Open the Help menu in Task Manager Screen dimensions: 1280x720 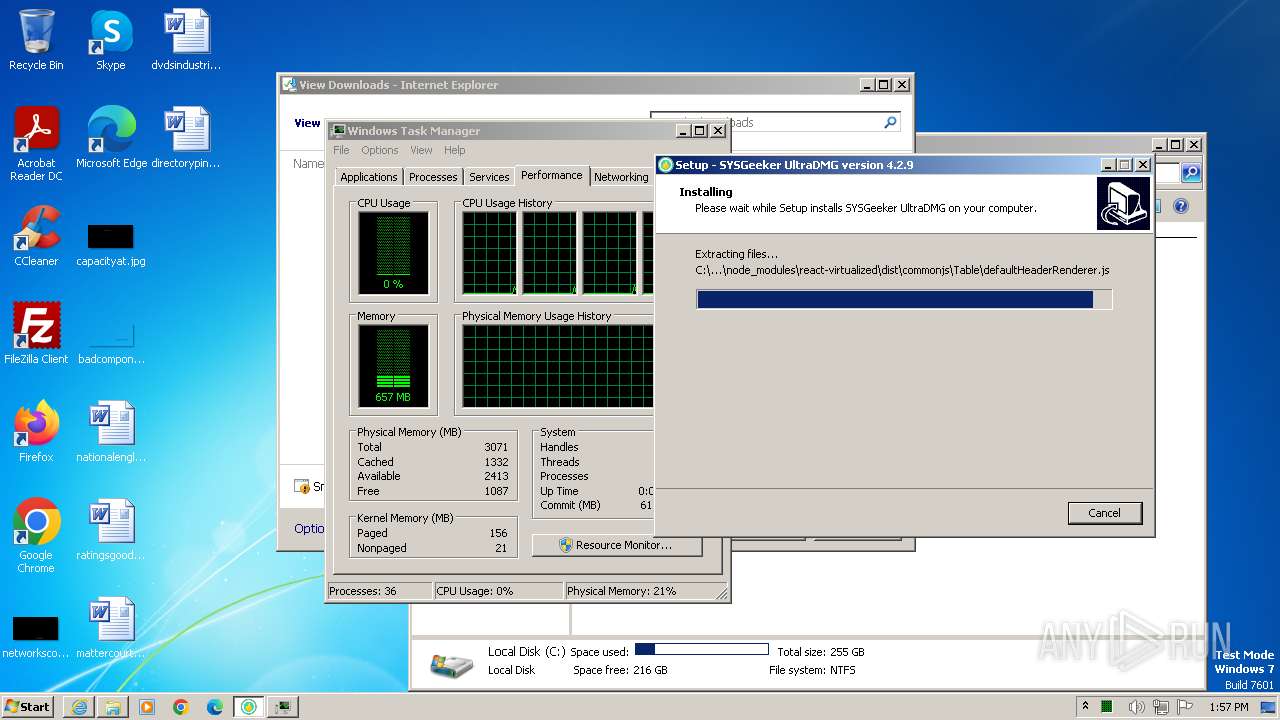(455, 150)
